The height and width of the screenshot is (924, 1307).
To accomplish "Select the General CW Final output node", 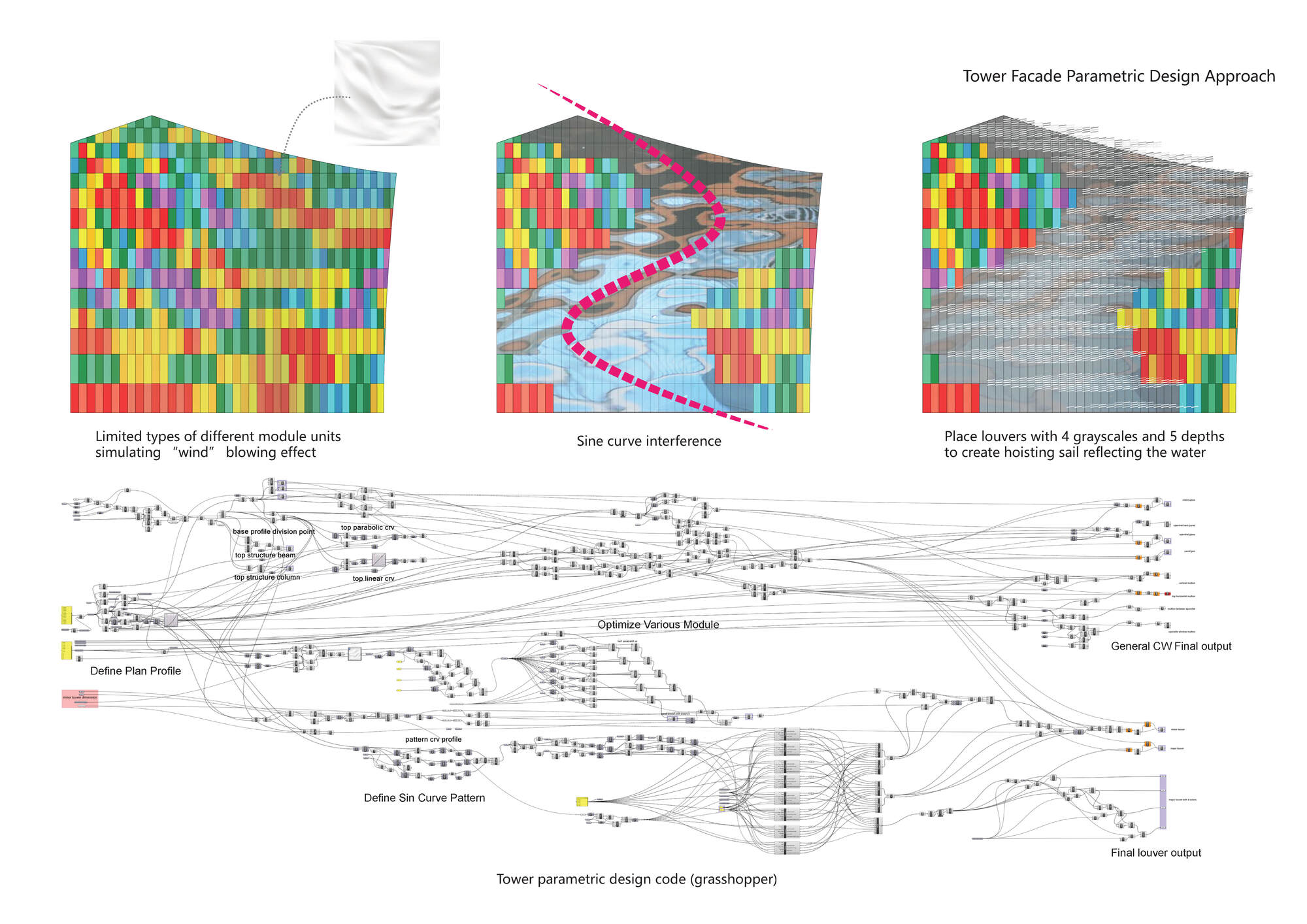I will (x=1172, y=646).
